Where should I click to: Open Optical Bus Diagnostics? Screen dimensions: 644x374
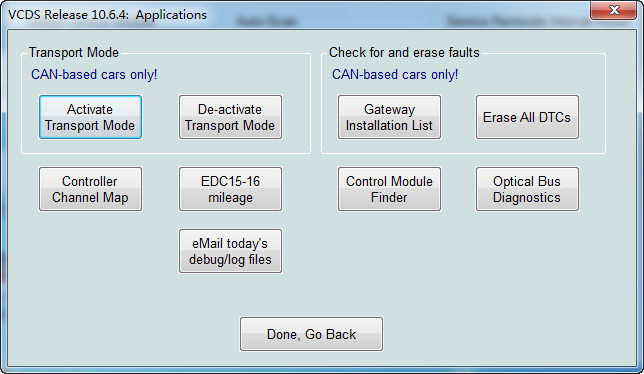[527, 189]
